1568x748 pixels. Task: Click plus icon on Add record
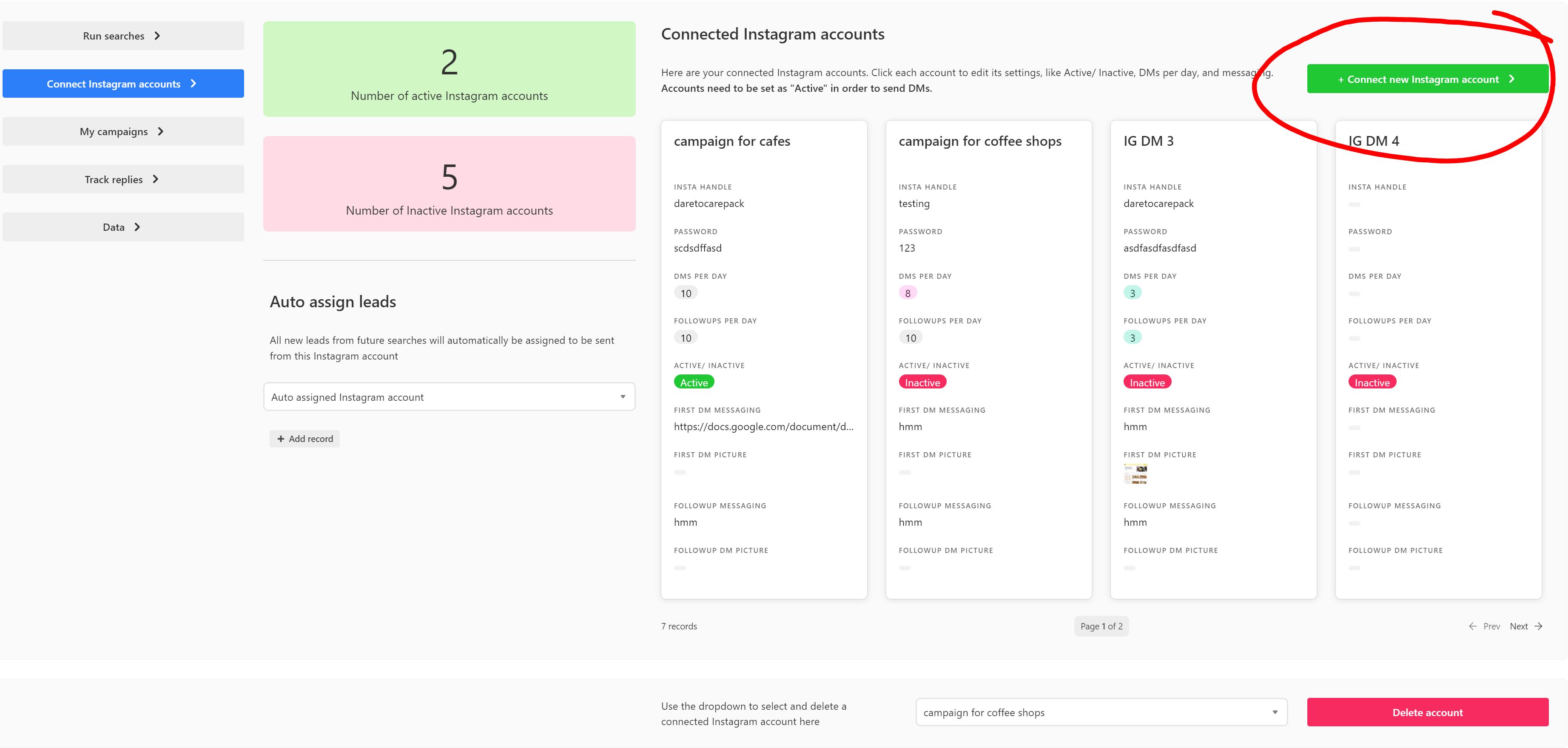[x=281, y=439]
